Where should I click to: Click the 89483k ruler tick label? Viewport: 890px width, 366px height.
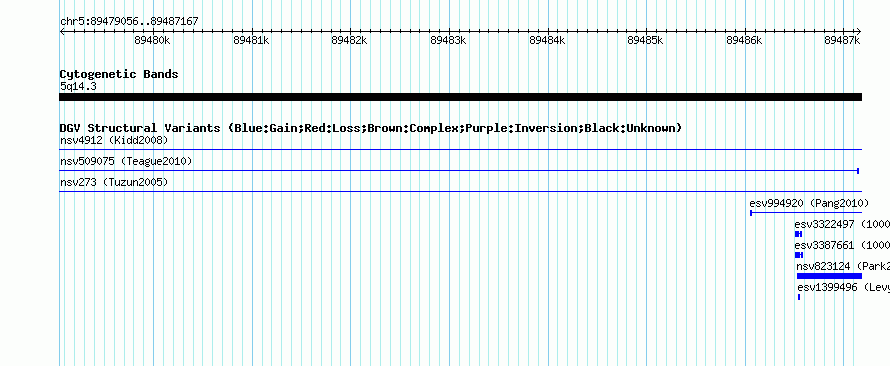(x=448, y=40)
